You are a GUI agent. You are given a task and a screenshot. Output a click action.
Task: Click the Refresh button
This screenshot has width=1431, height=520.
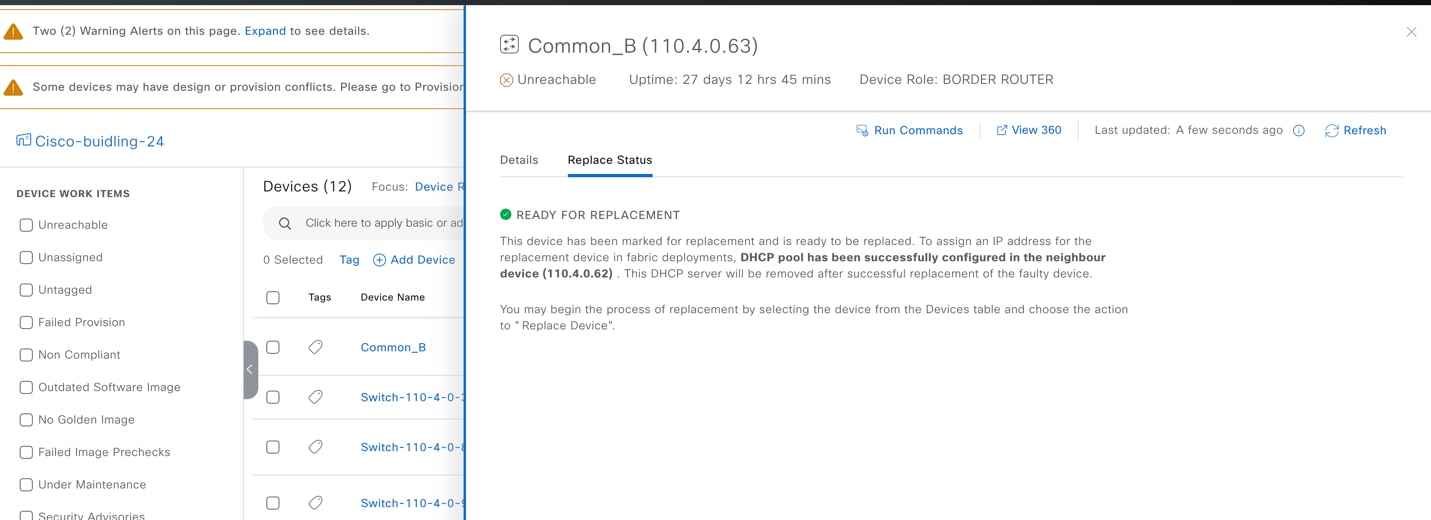(1356, 130)
